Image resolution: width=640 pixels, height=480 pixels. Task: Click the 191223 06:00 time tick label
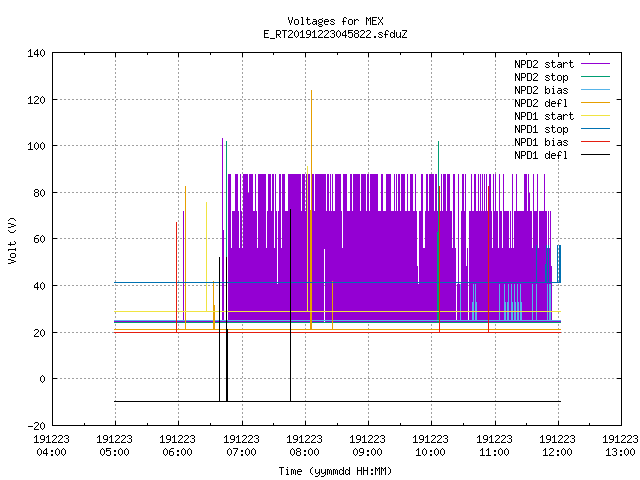tap(178, 446)
